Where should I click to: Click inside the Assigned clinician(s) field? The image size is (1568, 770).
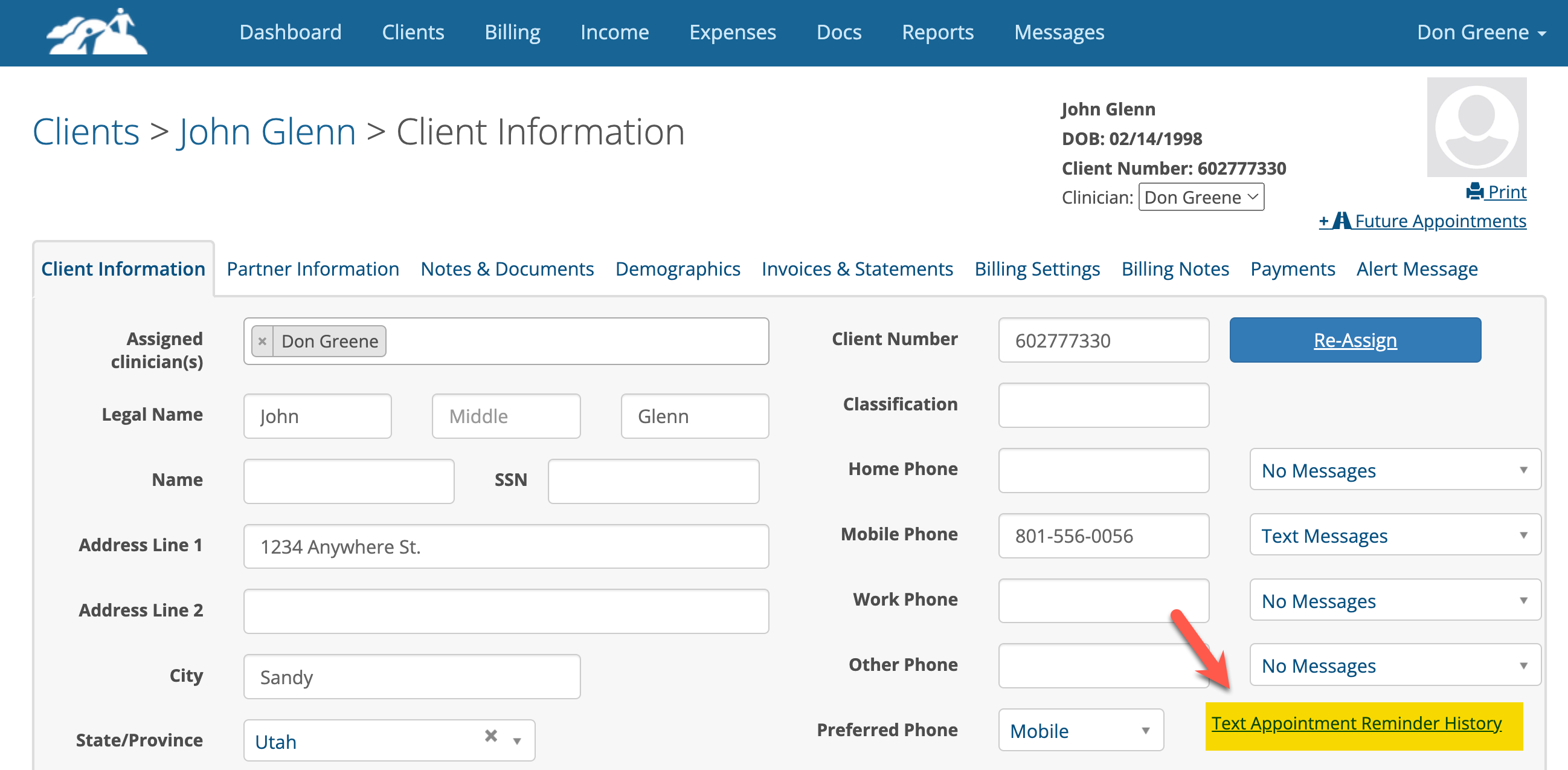pyautogui.click(x=506, y=341)
